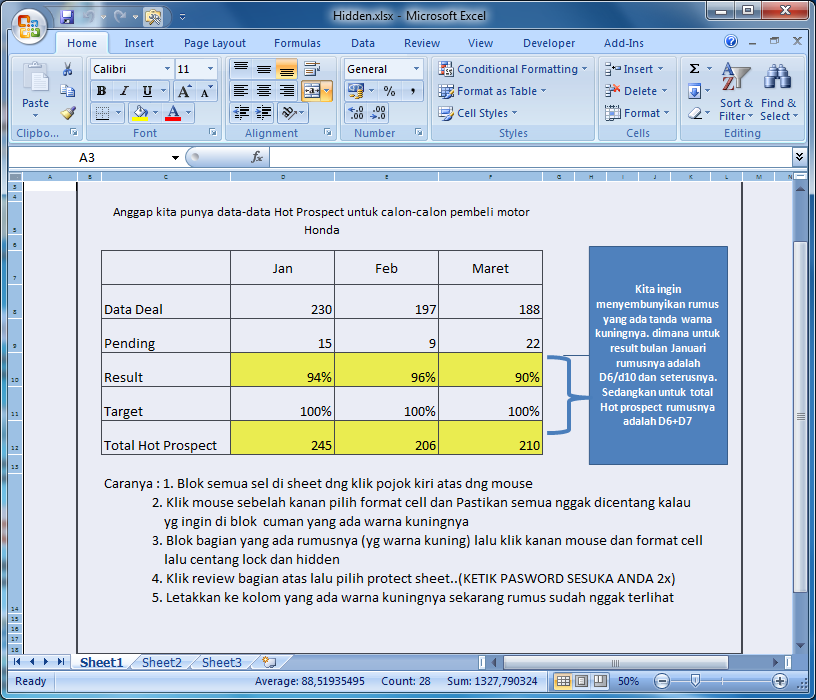Apply comma style format
Viewport: 816px width, 700px height.
pyautogui.click(x=412, y=91)
